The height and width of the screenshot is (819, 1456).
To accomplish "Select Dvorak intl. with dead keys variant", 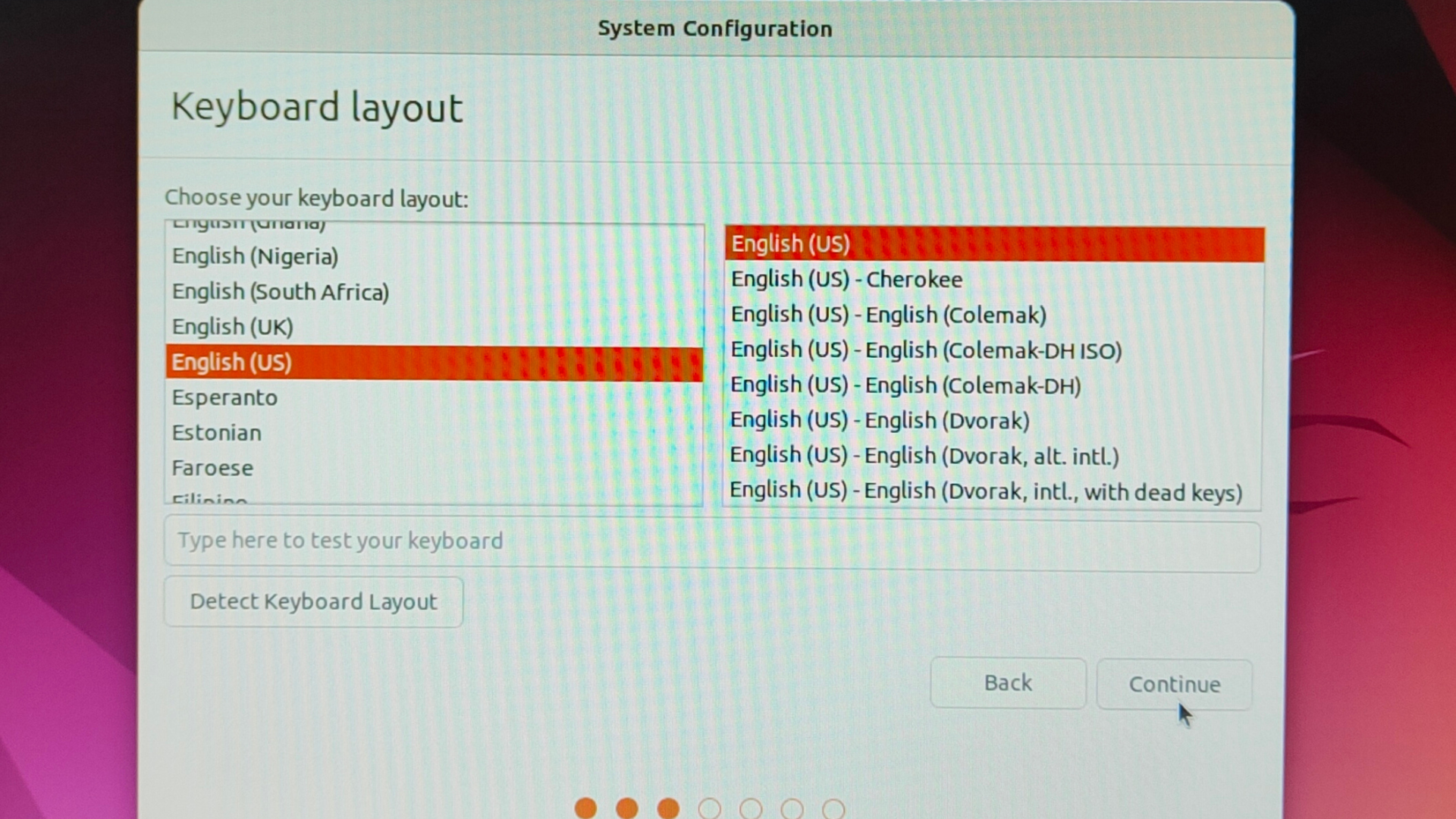I will 985,491.
